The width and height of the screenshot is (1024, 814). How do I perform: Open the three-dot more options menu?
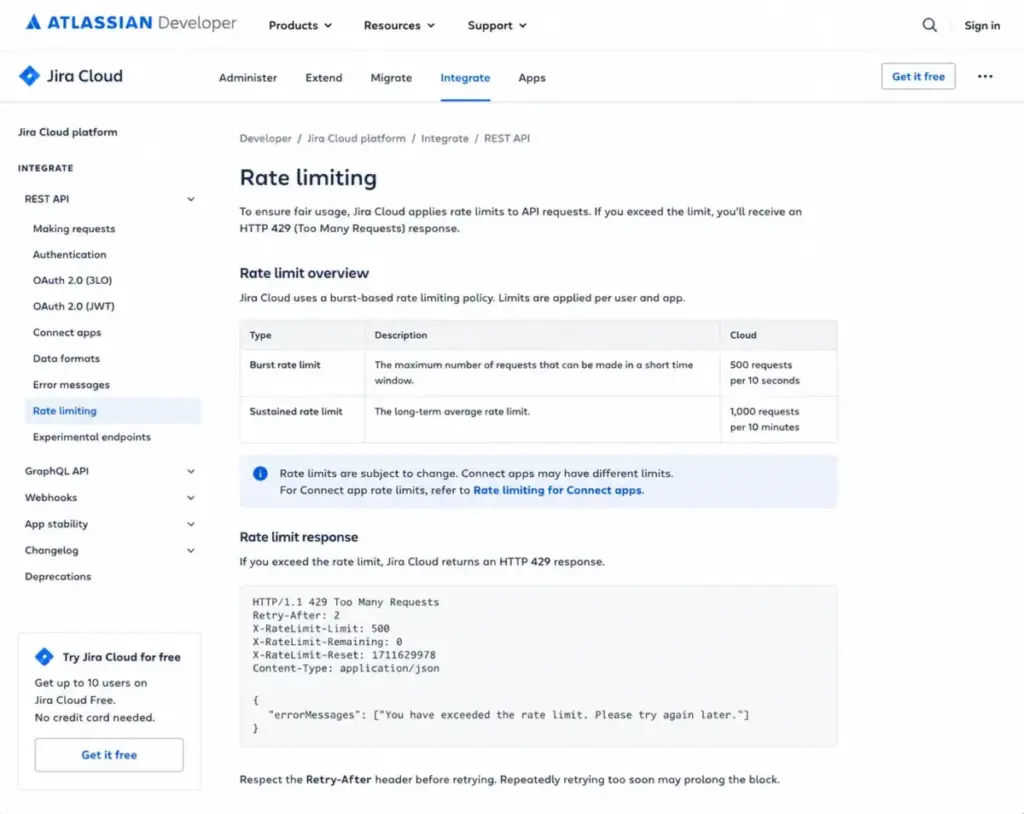point(985,76)
